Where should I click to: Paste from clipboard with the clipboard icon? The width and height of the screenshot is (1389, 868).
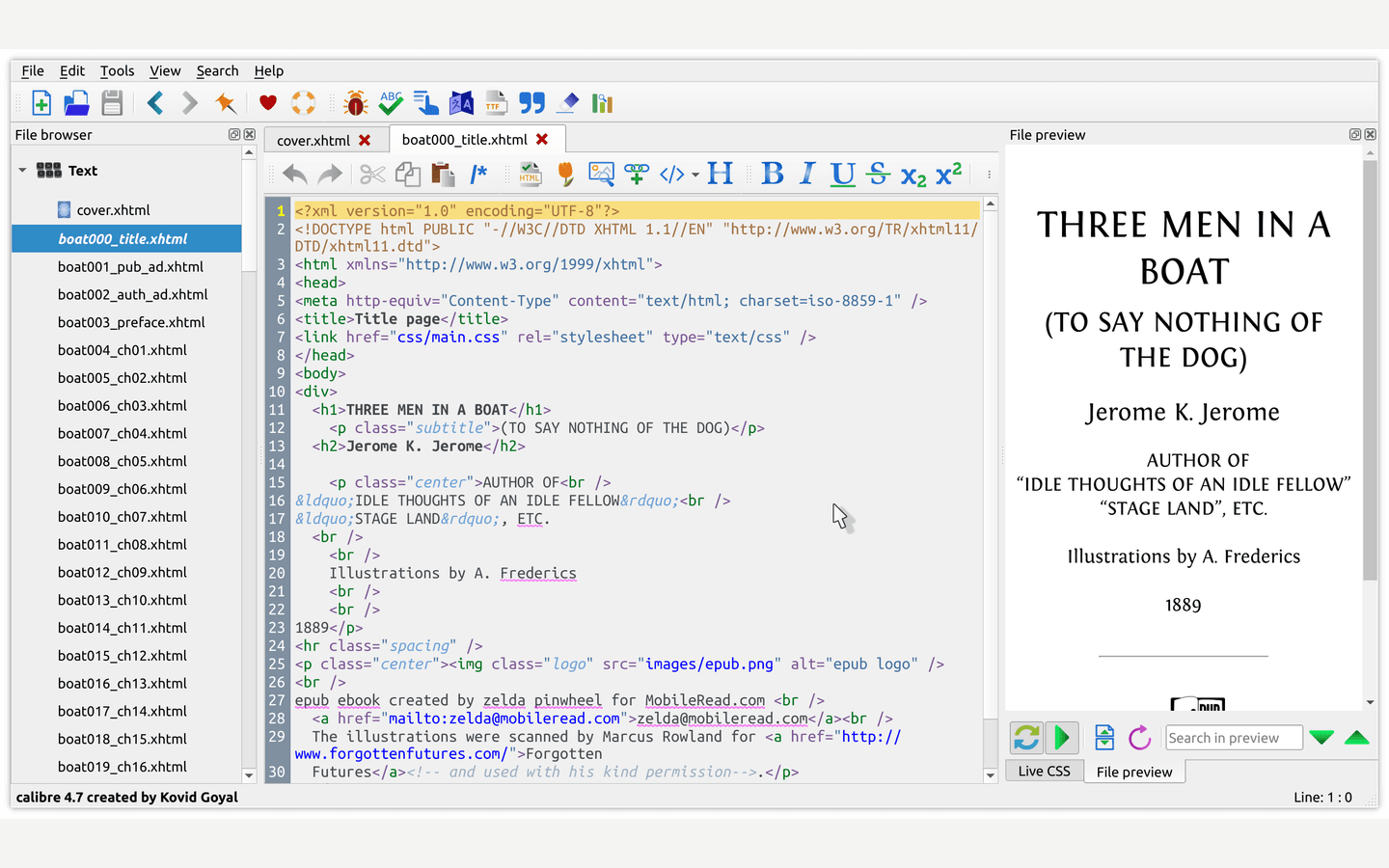(443, 175)
